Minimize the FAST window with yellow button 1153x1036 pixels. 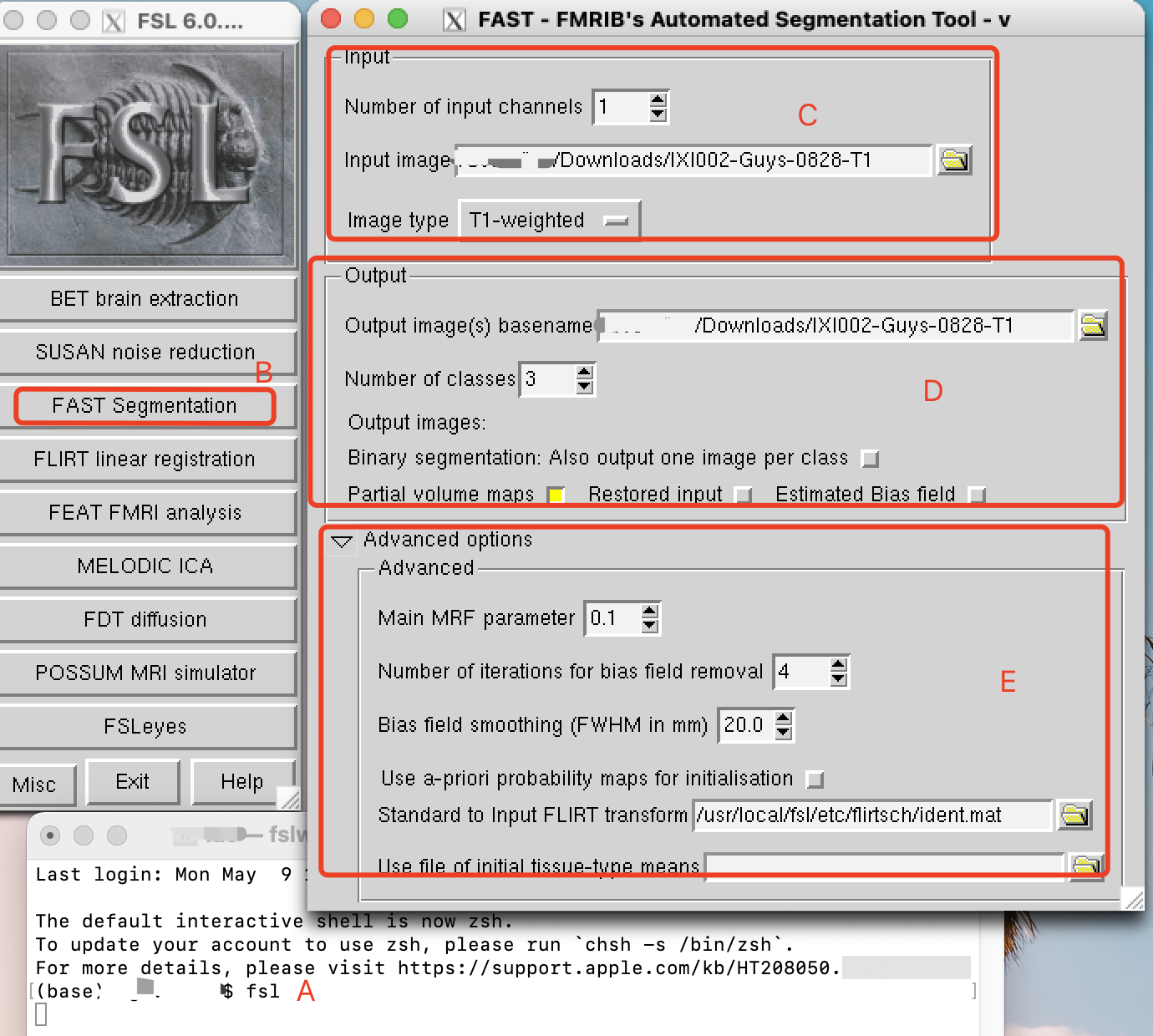[x=364, y=18]
